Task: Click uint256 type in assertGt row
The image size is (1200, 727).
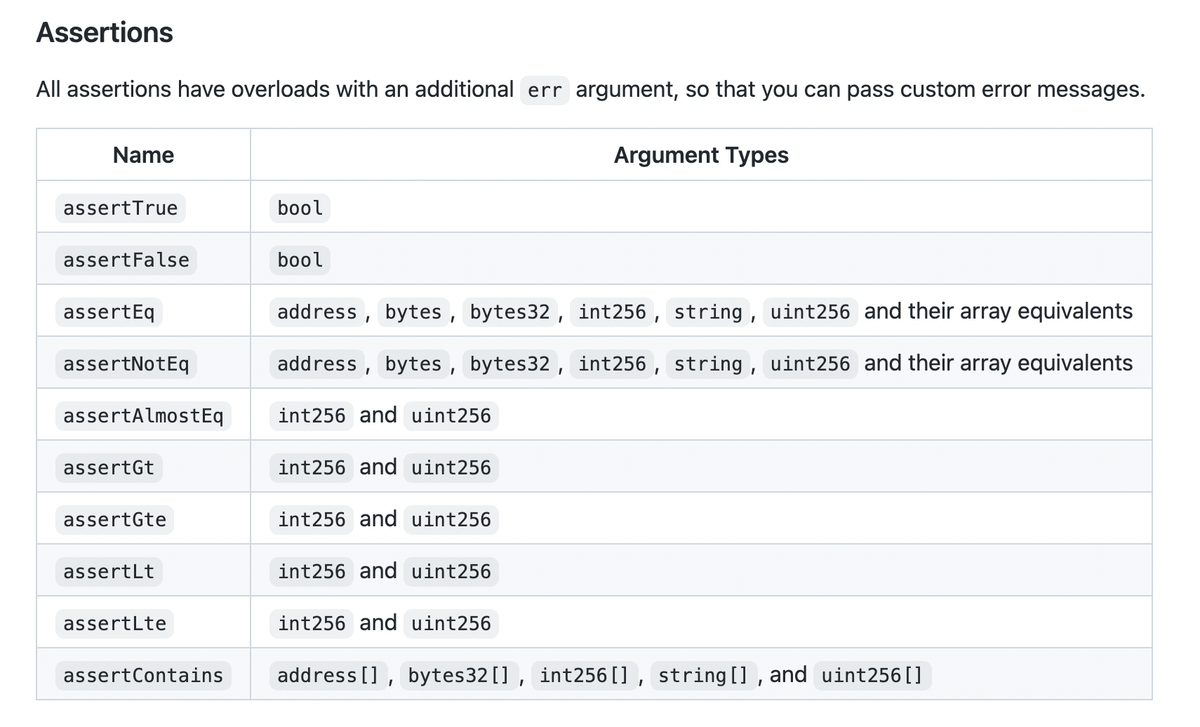Action: (x=451, y=468)
